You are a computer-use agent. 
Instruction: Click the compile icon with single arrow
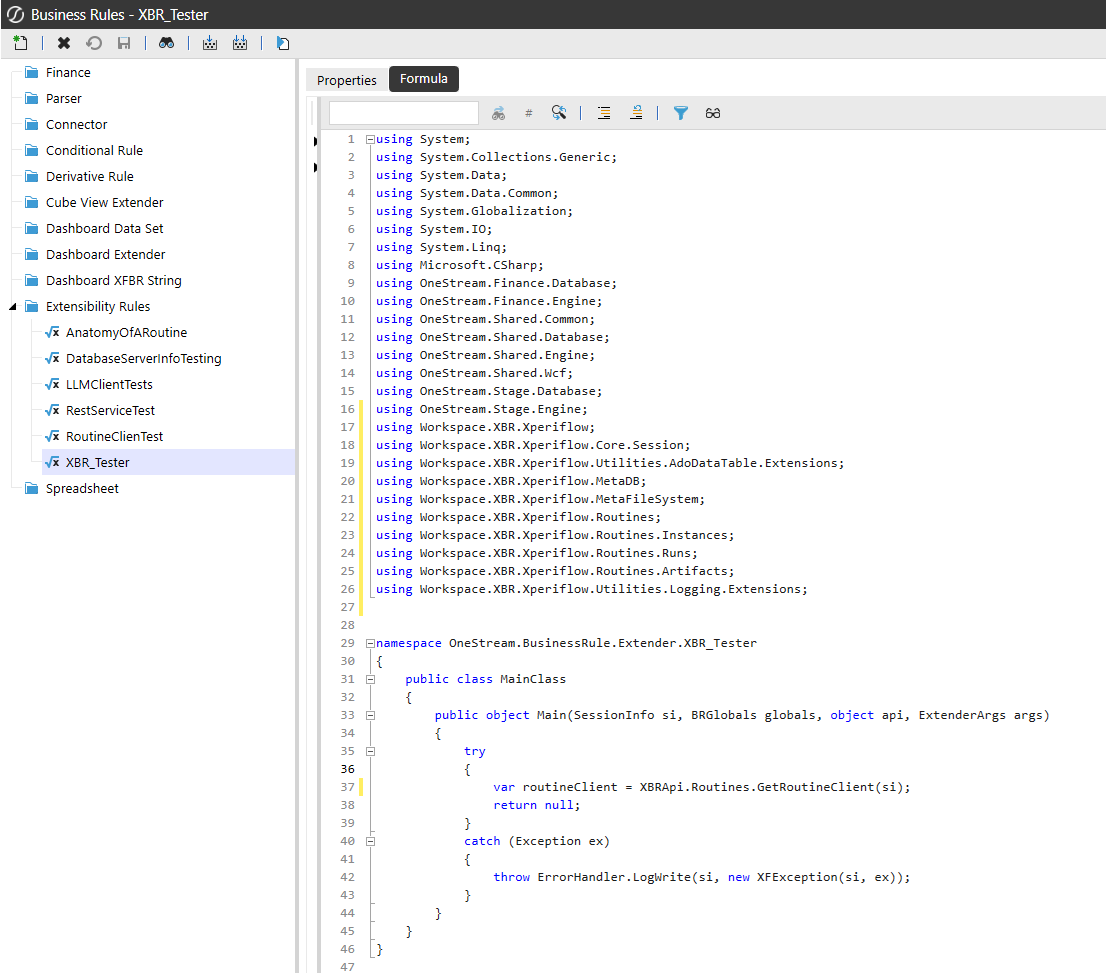click(x=210, y=43)
